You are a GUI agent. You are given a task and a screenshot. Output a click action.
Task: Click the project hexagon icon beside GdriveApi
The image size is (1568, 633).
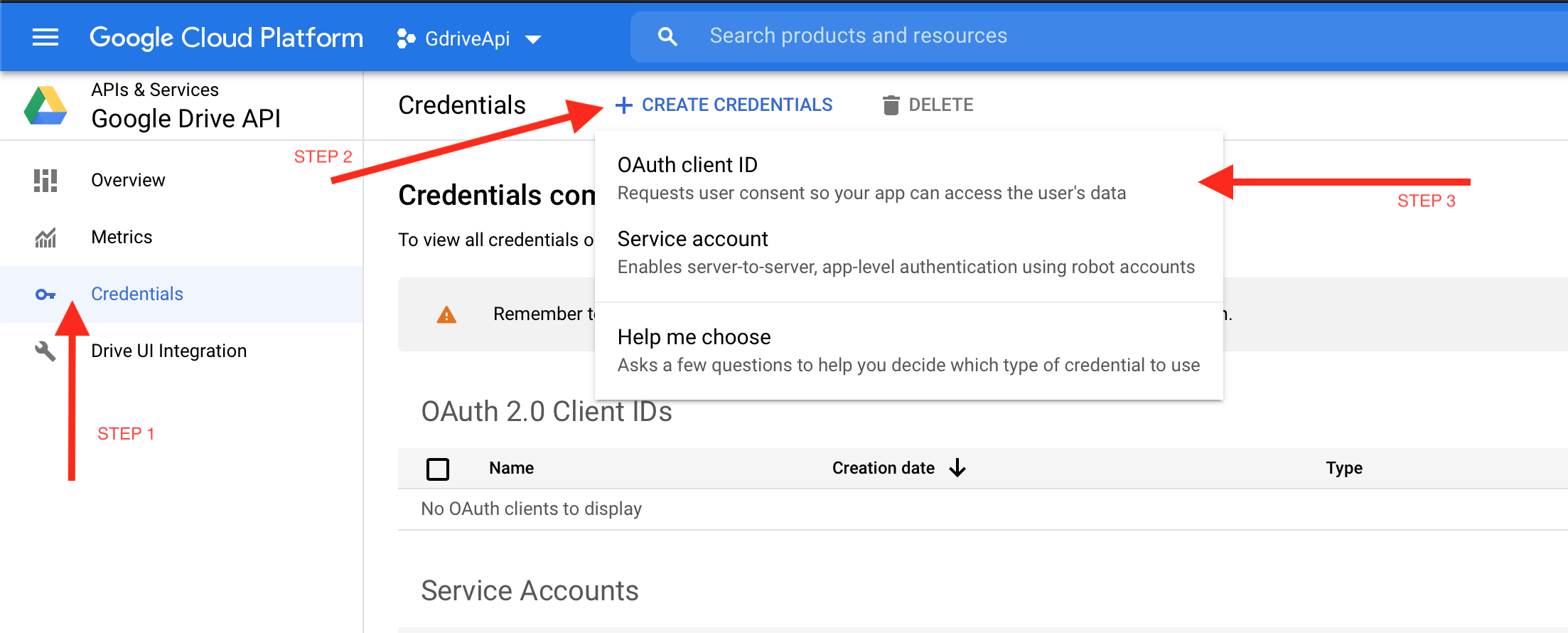[x=406, y=38]
